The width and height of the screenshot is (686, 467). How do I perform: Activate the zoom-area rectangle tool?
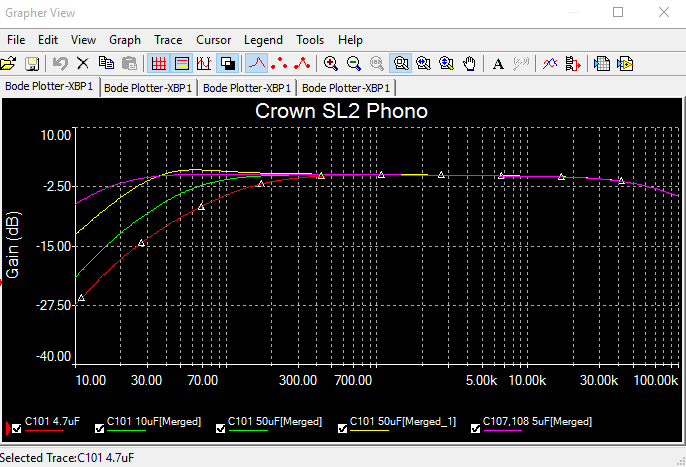click(x=400, y=63)
